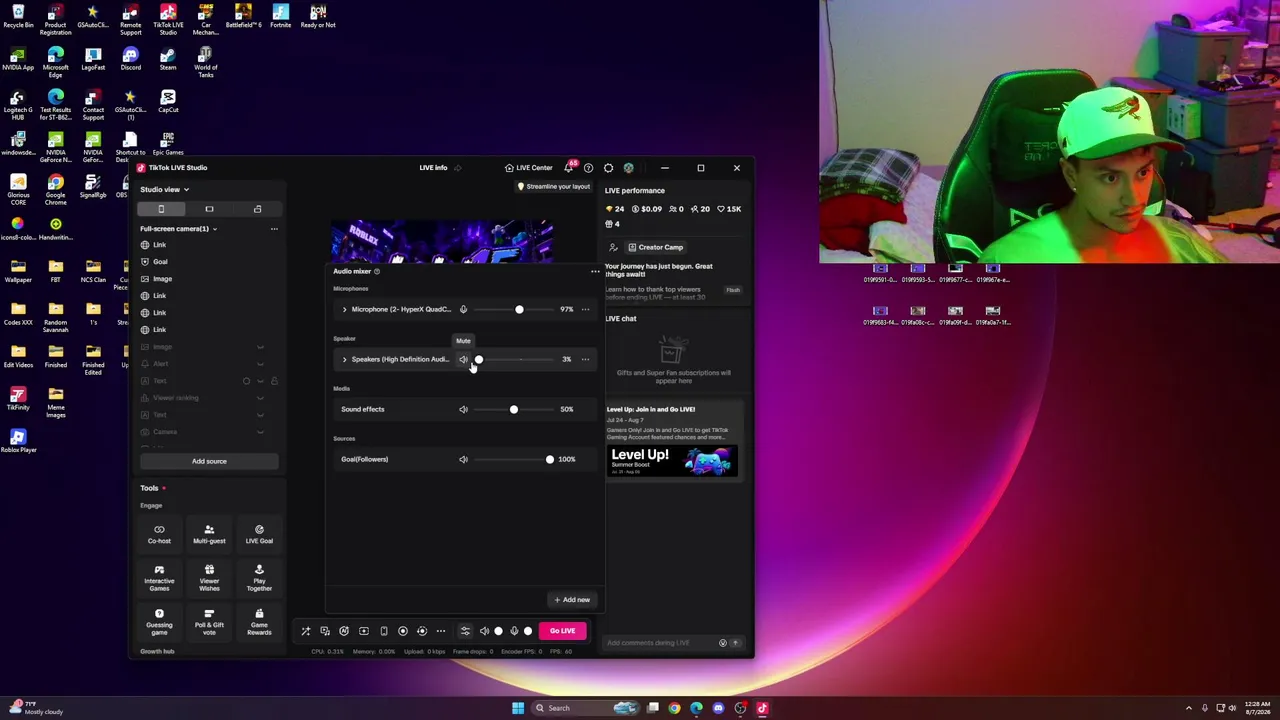Open the Full-screen camera scene more options
Screen dimensions: 1280x720
click(x=274, y=229)
